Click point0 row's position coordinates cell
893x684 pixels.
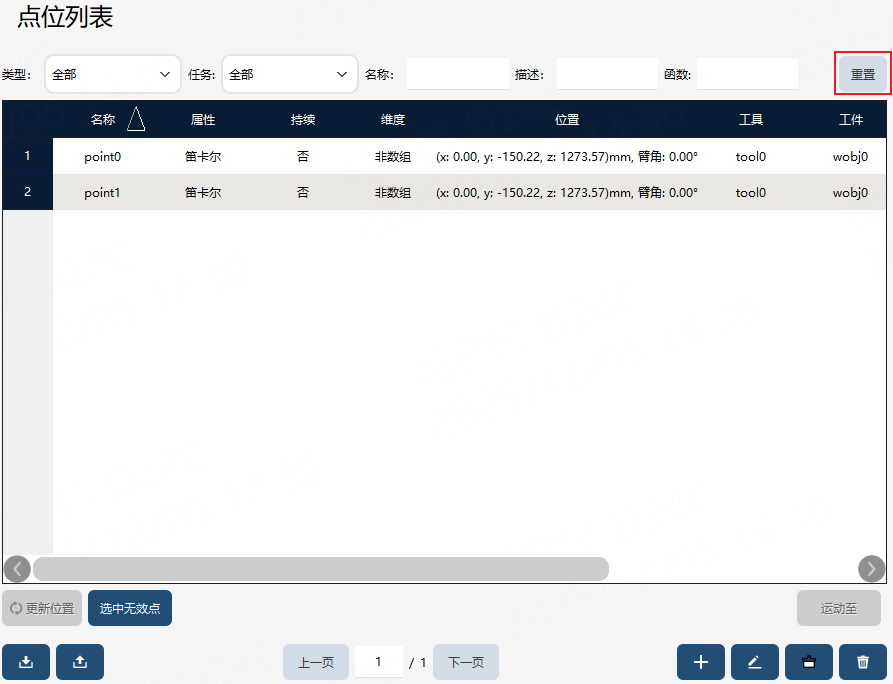point(567,157)
